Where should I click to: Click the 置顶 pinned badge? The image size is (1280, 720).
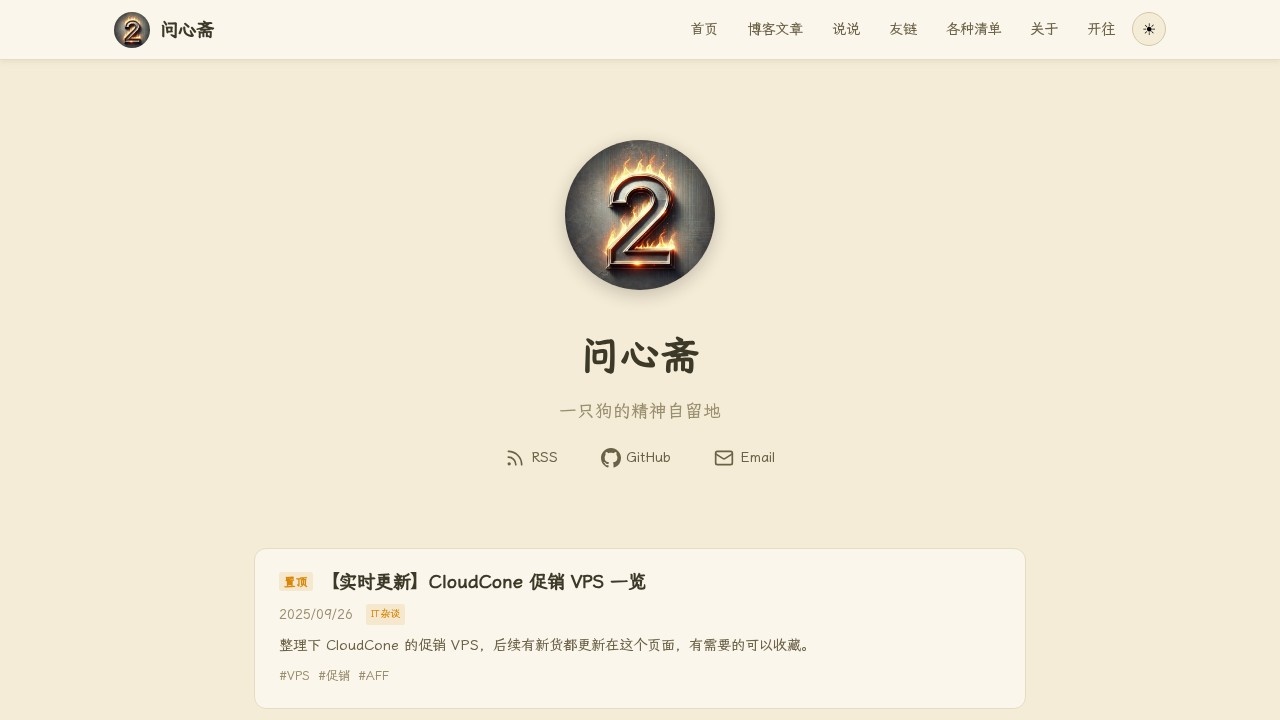tap(296, 582)
